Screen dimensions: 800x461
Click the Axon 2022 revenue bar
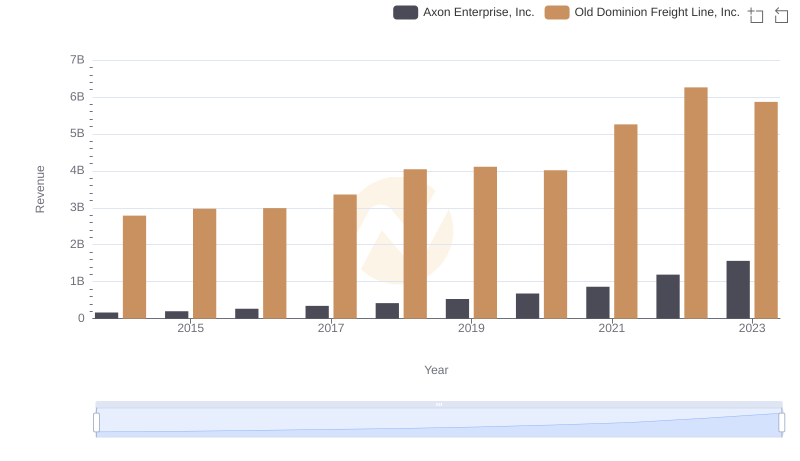668,296
